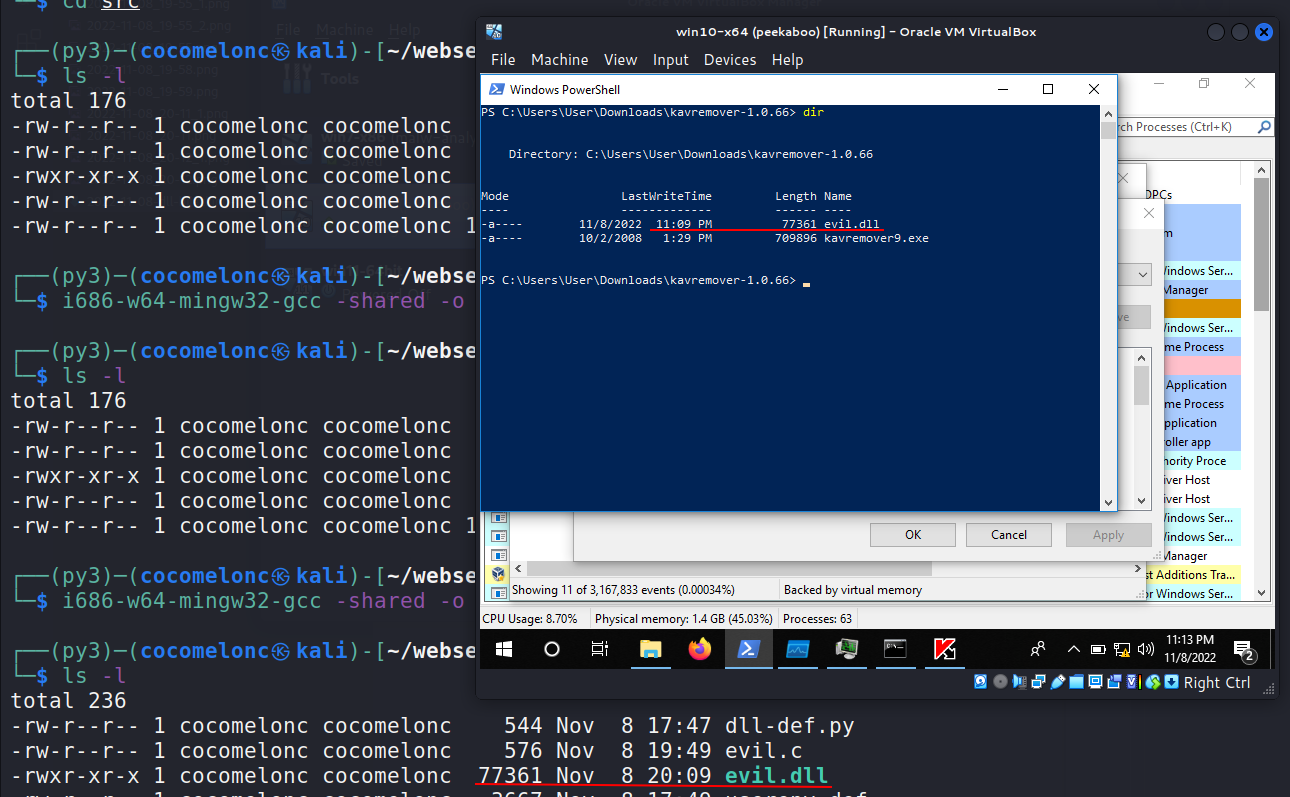Click the events list horizontal scrollbar right arrow

1138,568
